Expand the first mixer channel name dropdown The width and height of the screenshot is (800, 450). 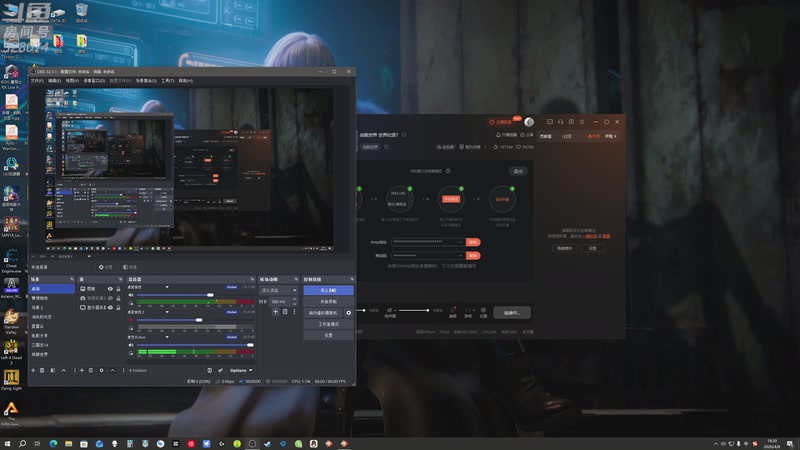pyautogui.click(x=167, y=287)
